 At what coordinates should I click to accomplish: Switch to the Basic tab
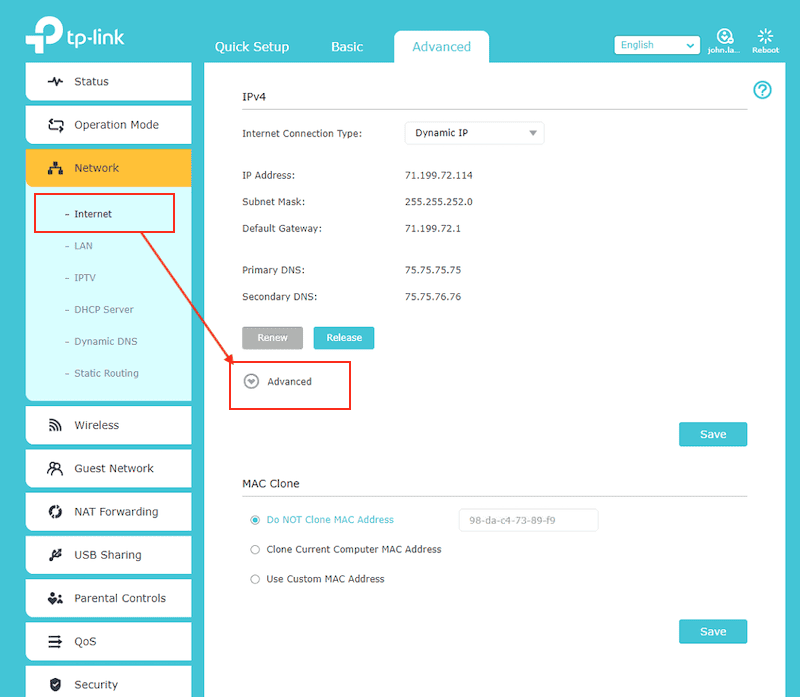[x=347, y=47]
